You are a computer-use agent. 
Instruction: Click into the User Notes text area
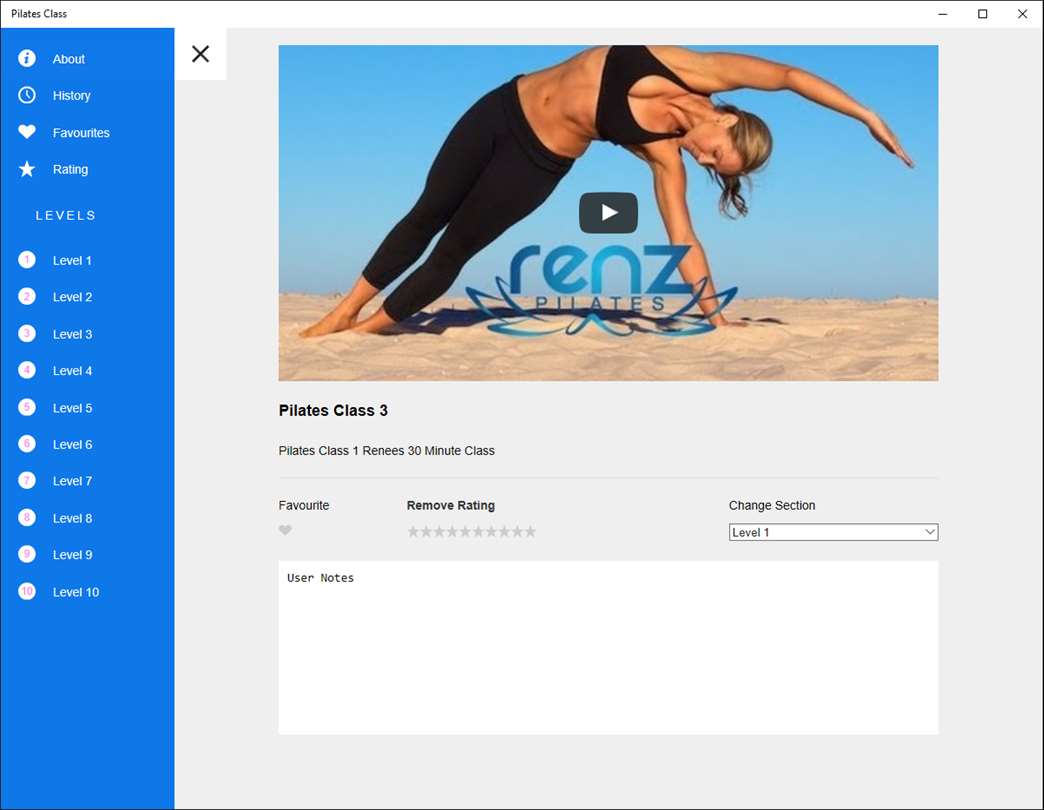(x=608, y=648)
